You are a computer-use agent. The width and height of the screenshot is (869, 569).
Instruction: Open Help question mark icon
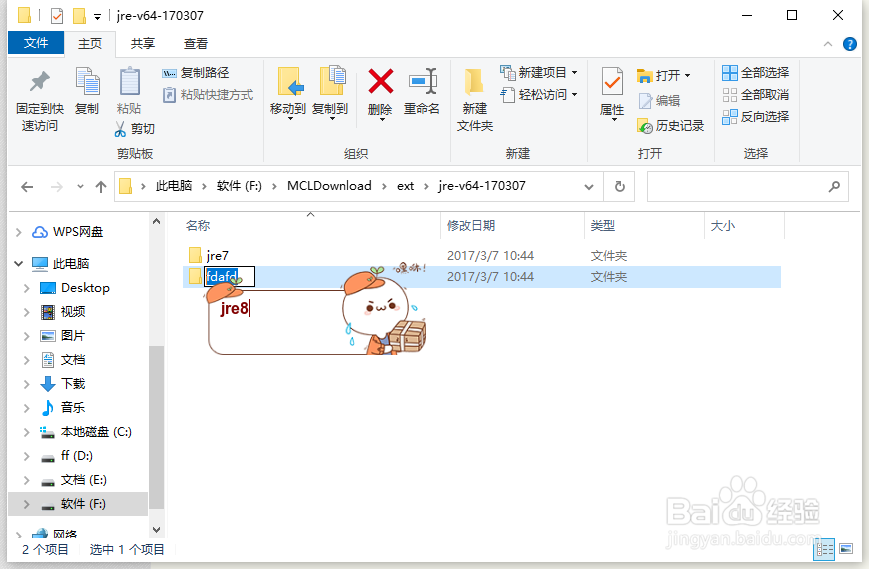click(x=850, y=44)
